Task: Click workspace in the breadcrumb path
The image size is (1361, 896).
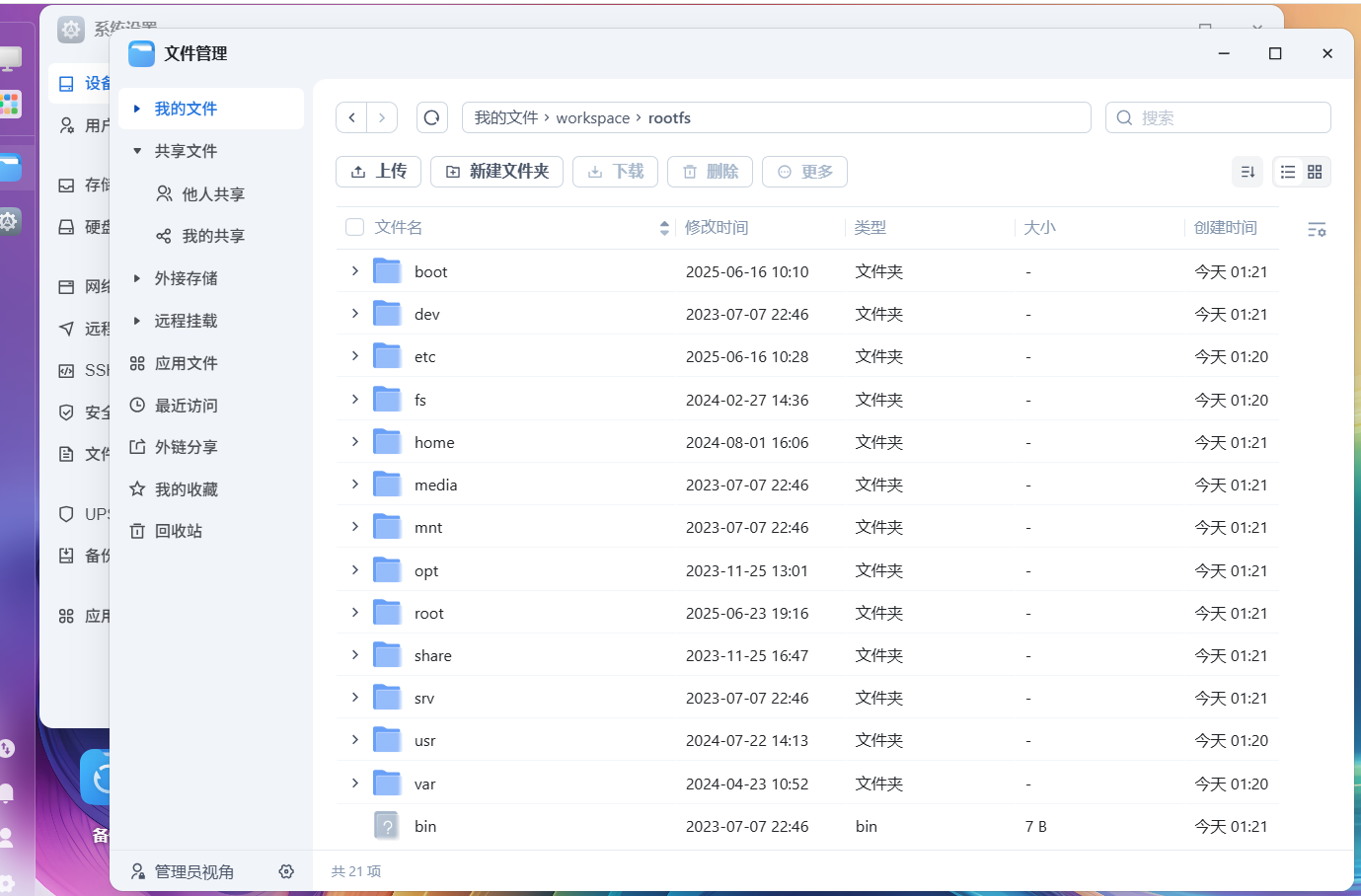Action: 592,118
